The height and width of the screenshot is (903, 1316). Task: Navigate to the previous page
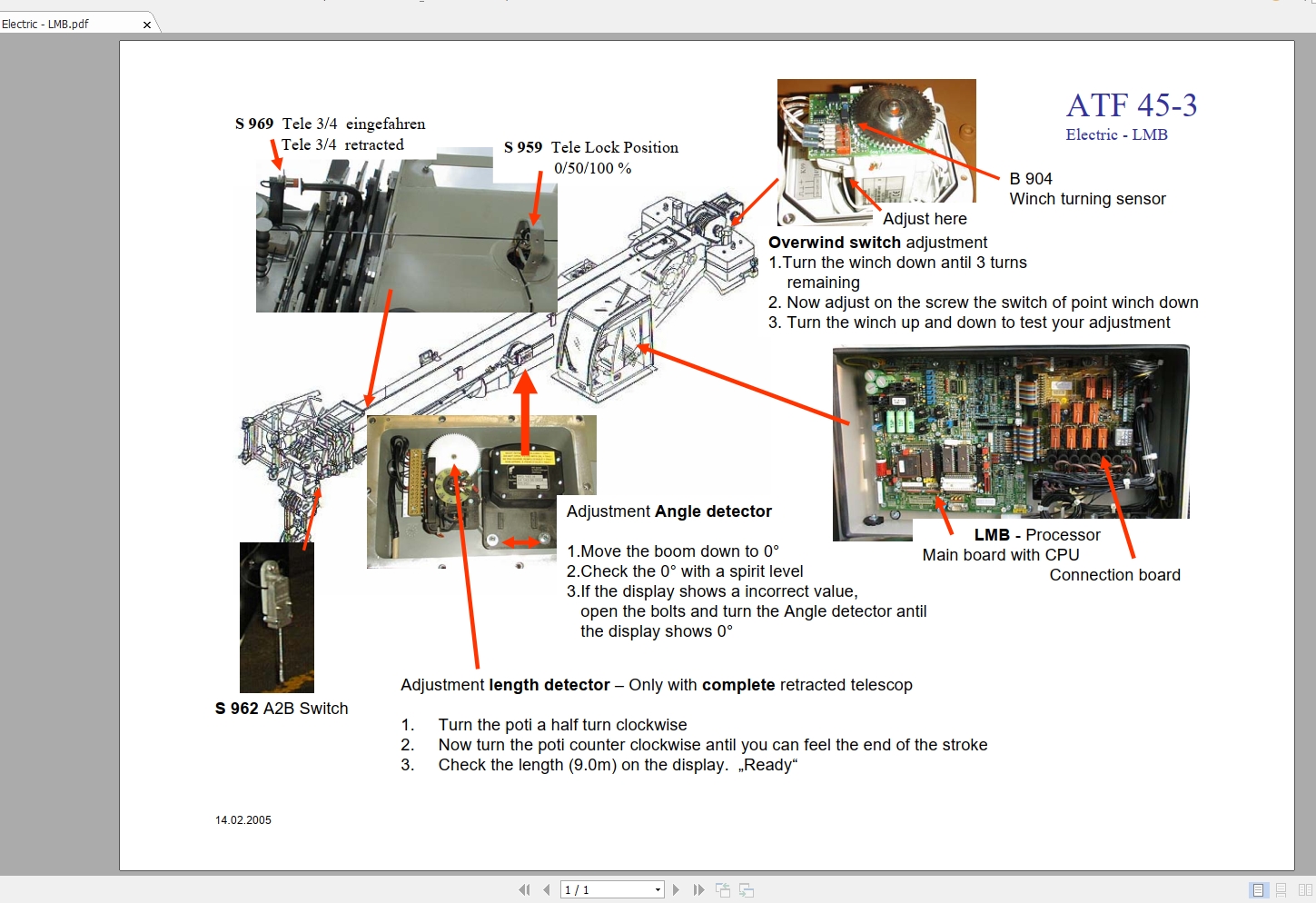pyautogui.click(x=546, y=889)
